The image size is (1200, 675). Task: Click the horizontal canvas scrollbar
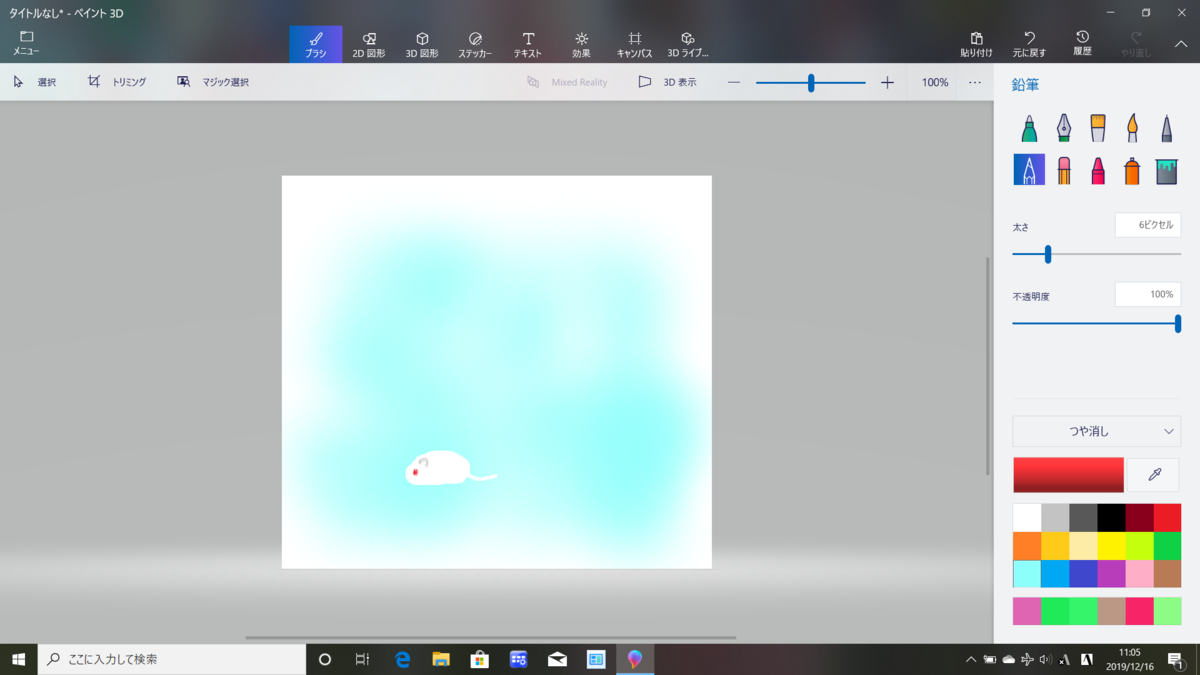pyautogui.click(x=490, y=637)
